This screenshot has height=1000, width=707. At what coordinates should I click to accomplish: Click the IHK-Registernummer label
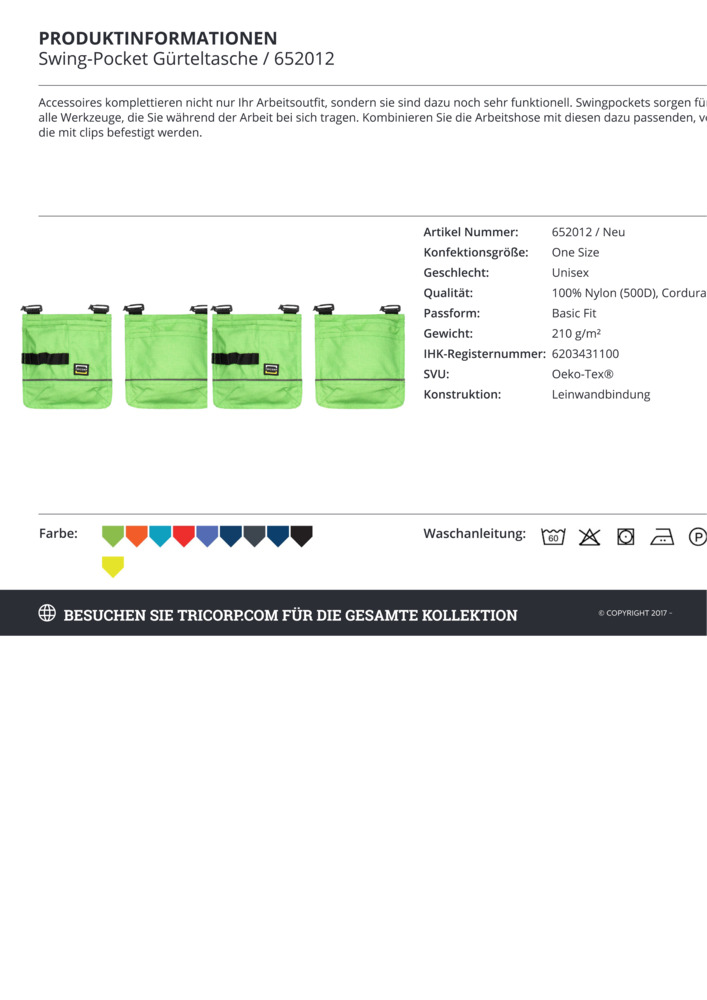point(485,354)
